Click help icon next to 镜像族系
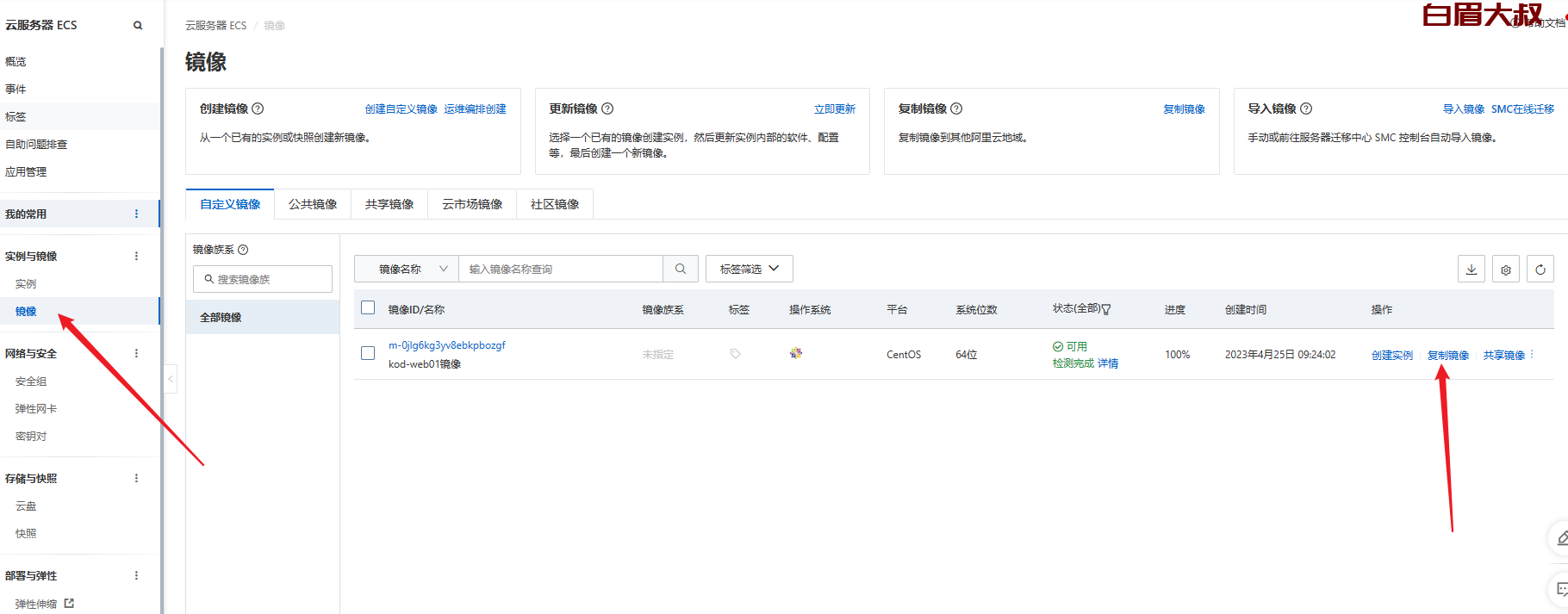This screenshot has width=1568, height=614. point(243,250)
